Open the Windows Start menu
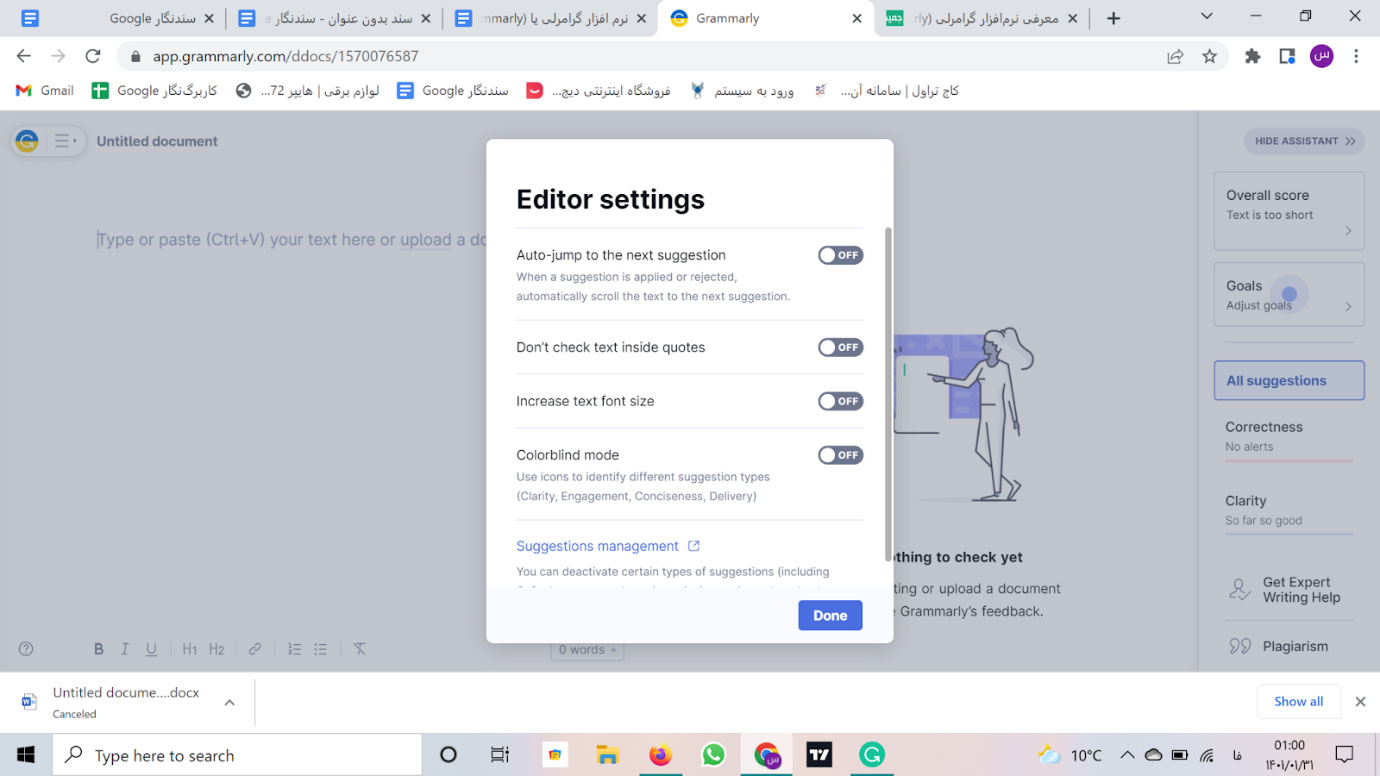This screenshot has height=776, width=1380. click(x=26, y=755)
